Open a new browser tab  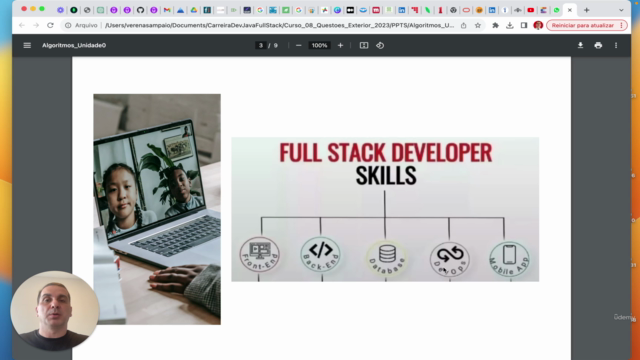click(x=587, y=10)
